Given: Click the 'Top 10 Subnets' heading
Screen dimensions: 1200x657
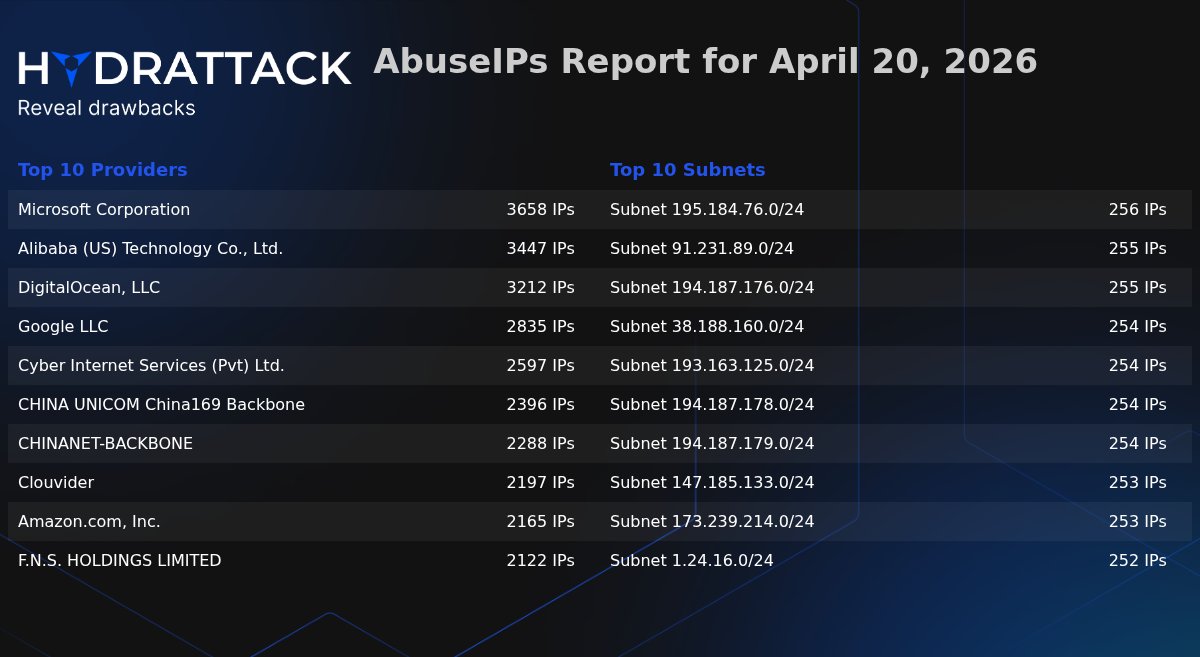Looking at the screenshot, I should coord(688,170).
